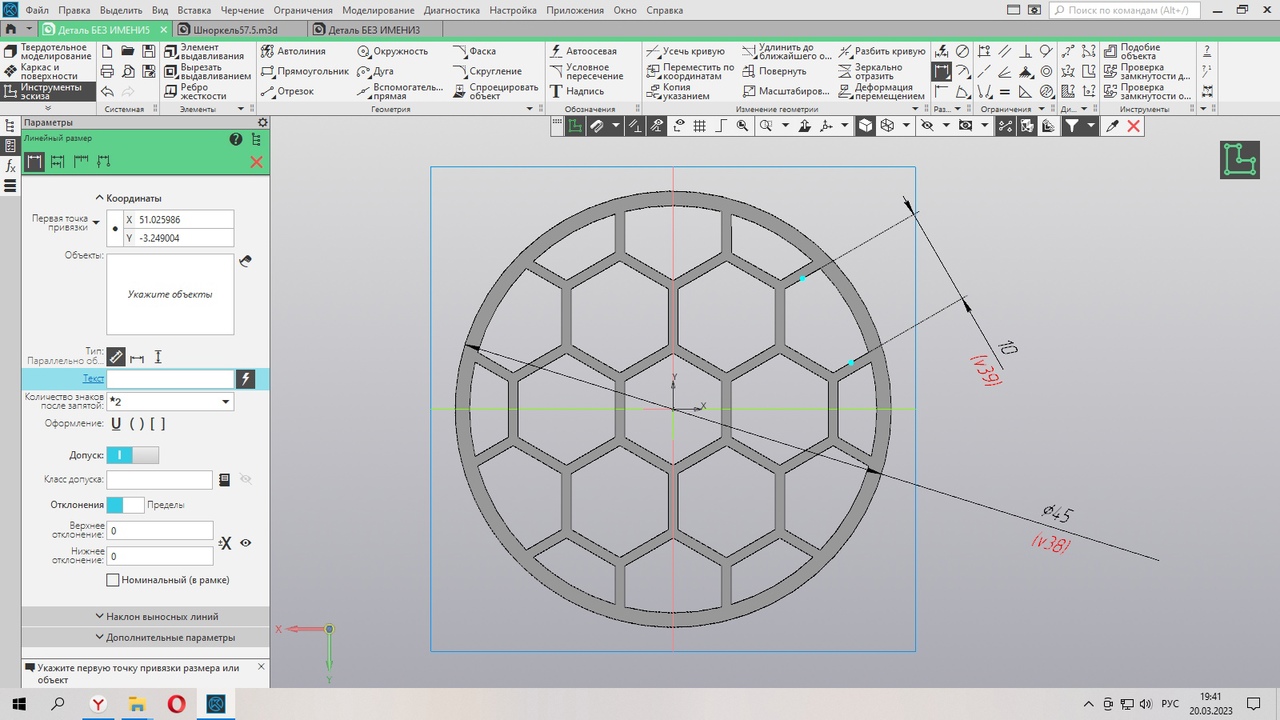Open the Черчение menu
The image size is (1280, 720).
tap(243, 10)
